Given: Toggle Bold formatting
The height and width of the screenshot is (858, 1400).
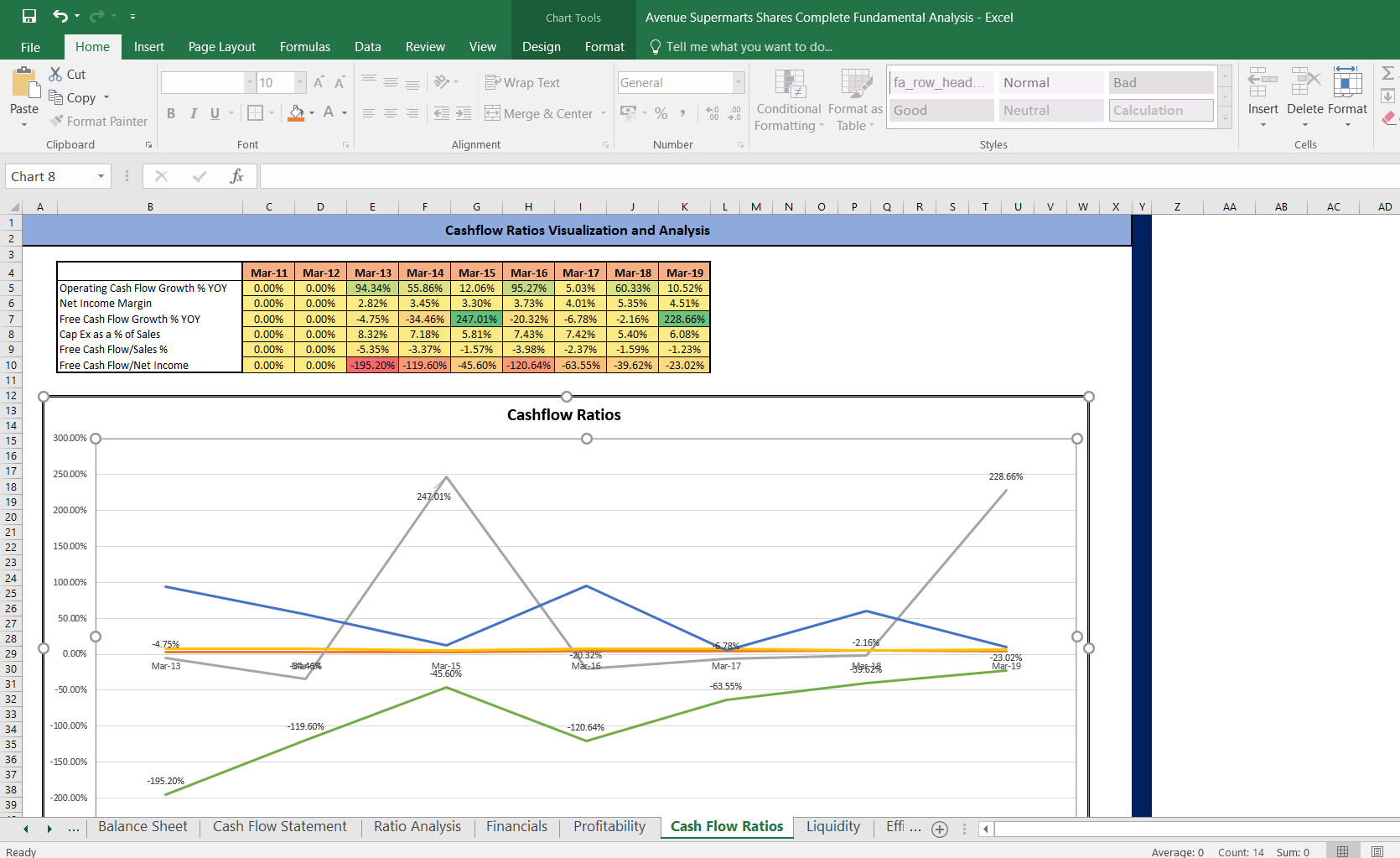Looking at the screenshot, I should pos(171,113).
